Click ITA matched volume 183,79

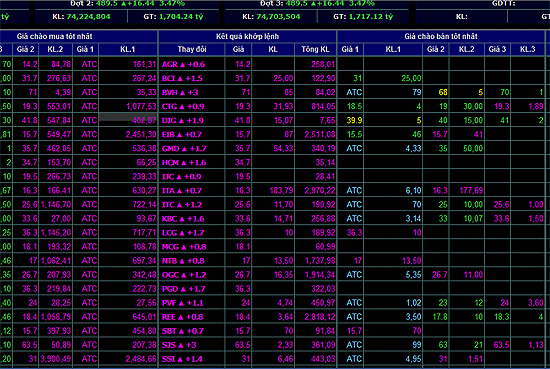[281, 190]
